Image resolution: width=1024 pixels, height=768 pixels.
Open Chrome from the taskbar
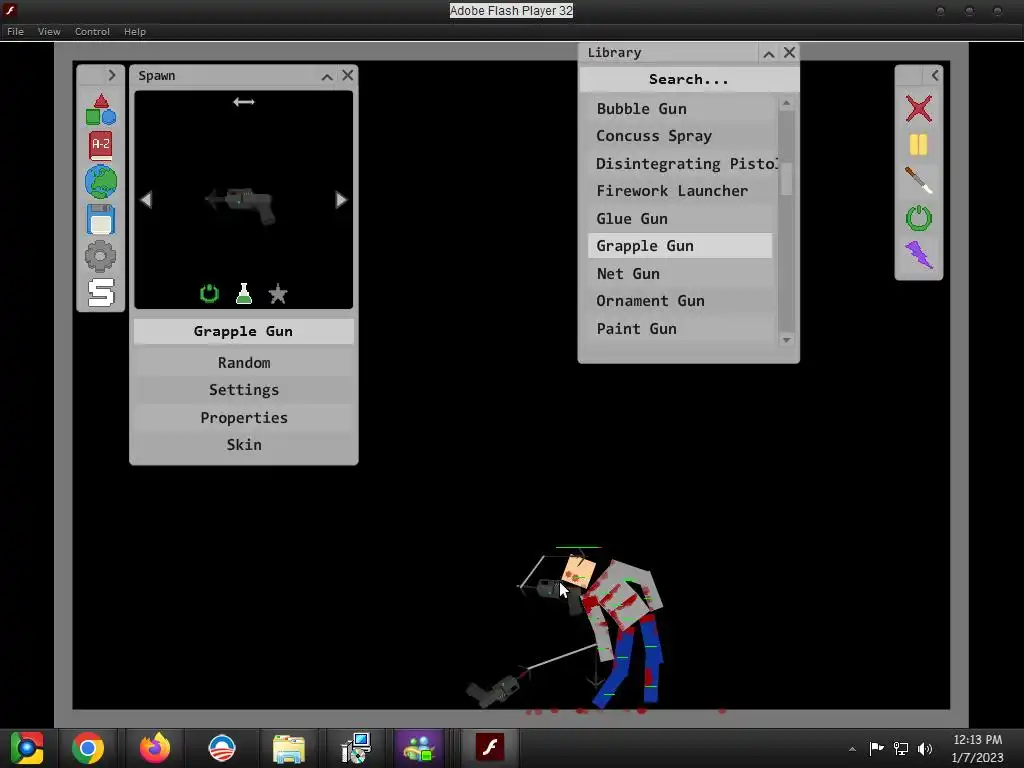tap(88, 748)
